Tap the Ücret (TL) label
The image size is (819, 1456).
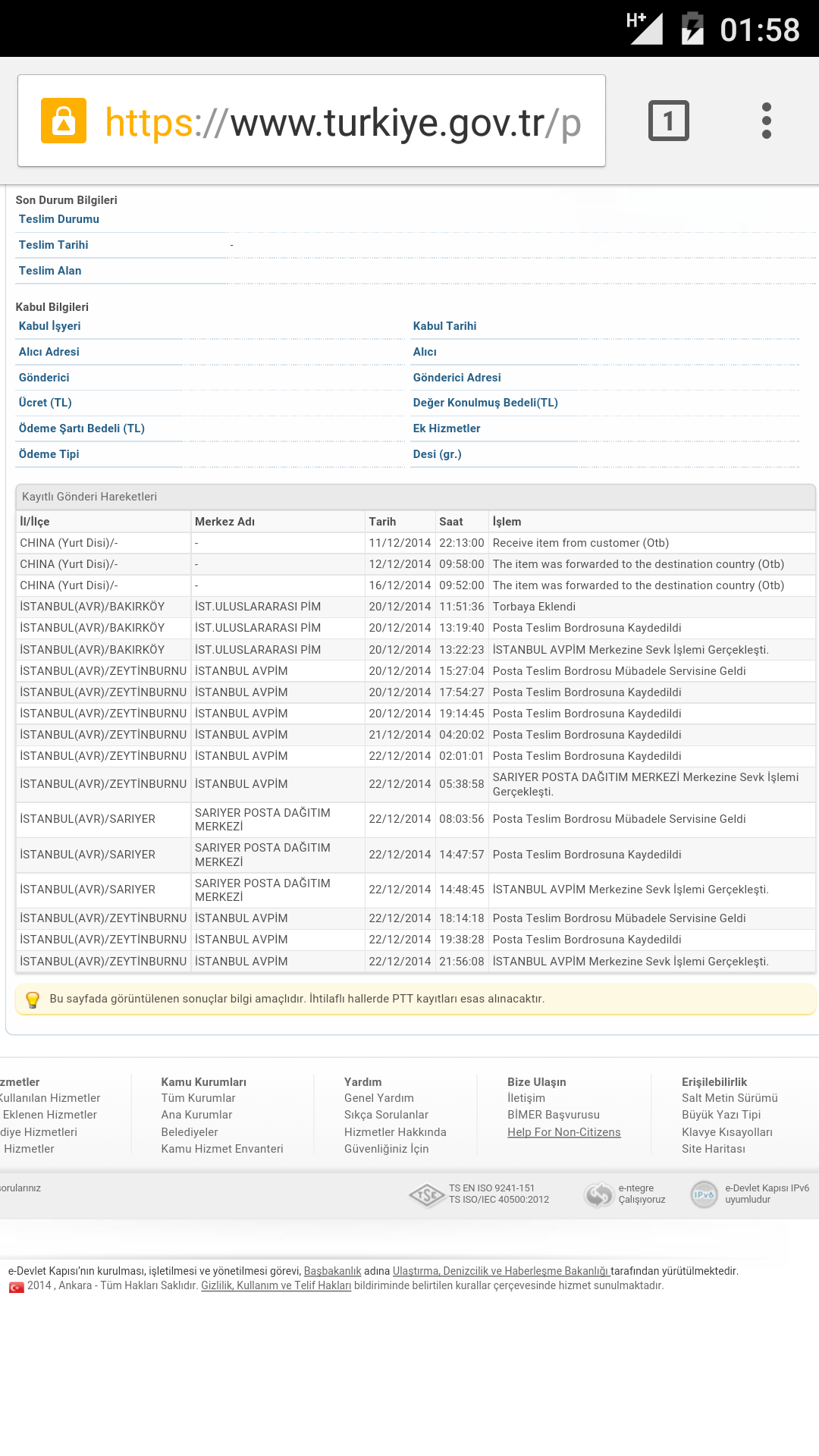[45, 403]
